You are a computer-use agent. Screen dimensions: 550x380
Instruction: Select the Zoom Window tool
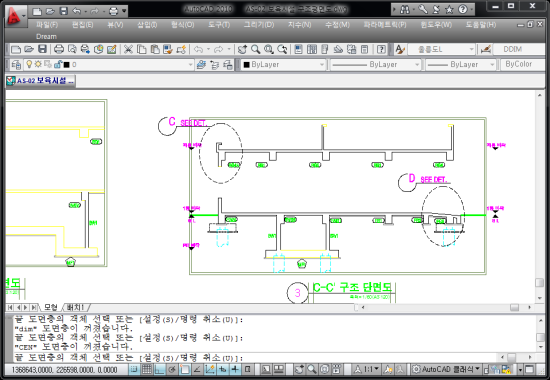point(269,49)
